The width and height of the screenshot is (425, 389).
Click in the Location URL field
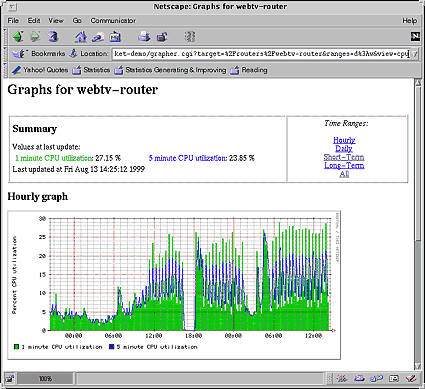[x=261, y=54]
